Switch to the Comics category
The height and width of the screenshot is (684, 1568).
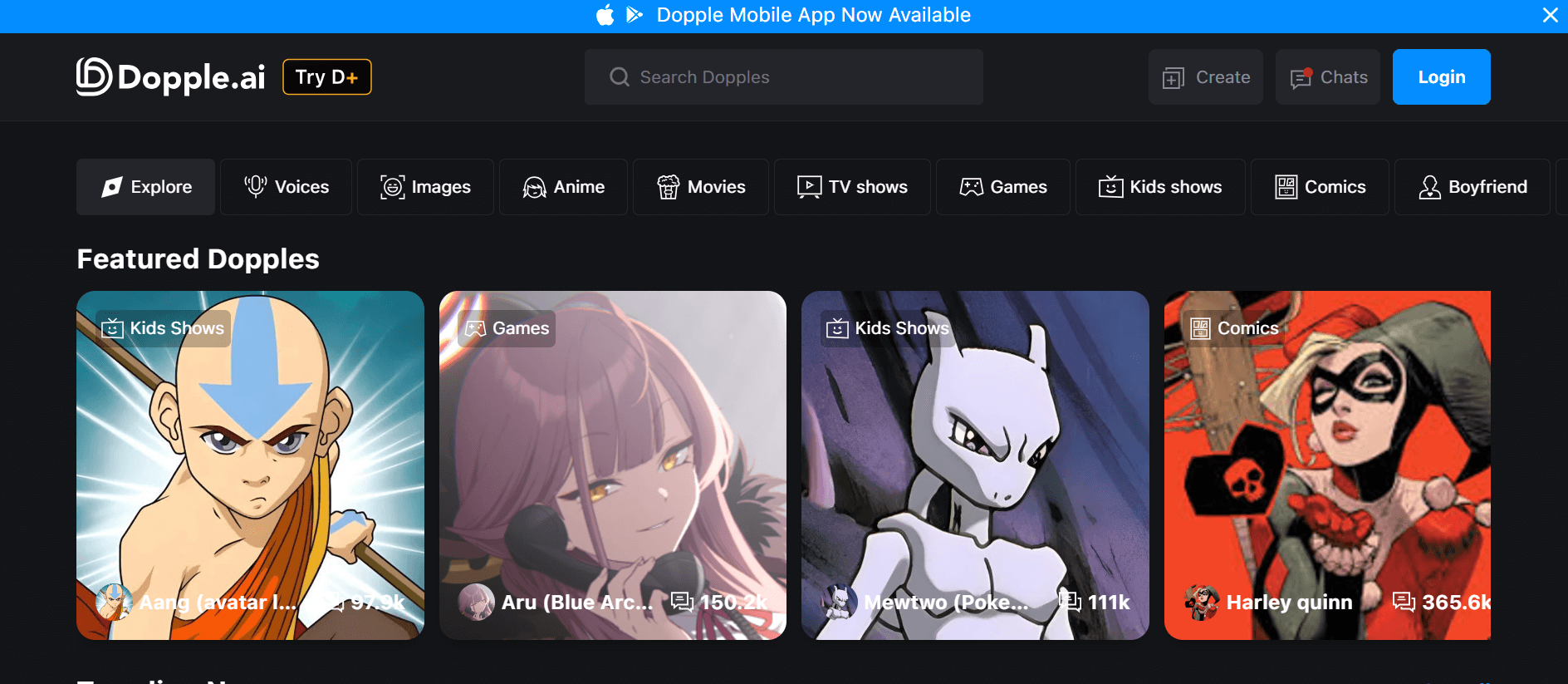pyautogui.click(x=1320, y=187)
